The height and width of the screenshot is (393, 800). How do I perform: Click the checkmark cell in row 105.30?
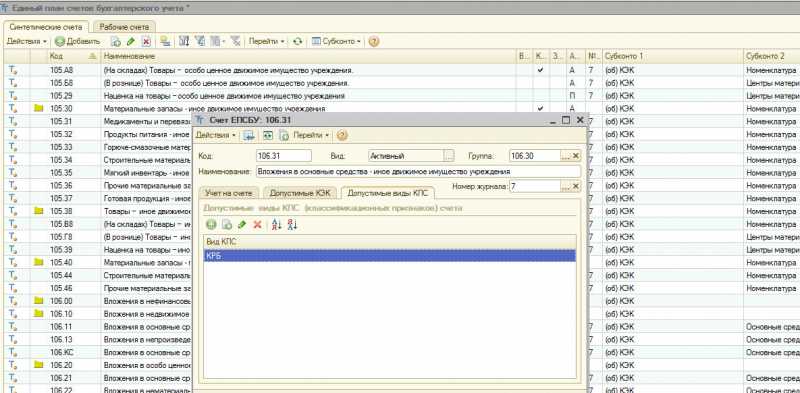click(540, 108)
